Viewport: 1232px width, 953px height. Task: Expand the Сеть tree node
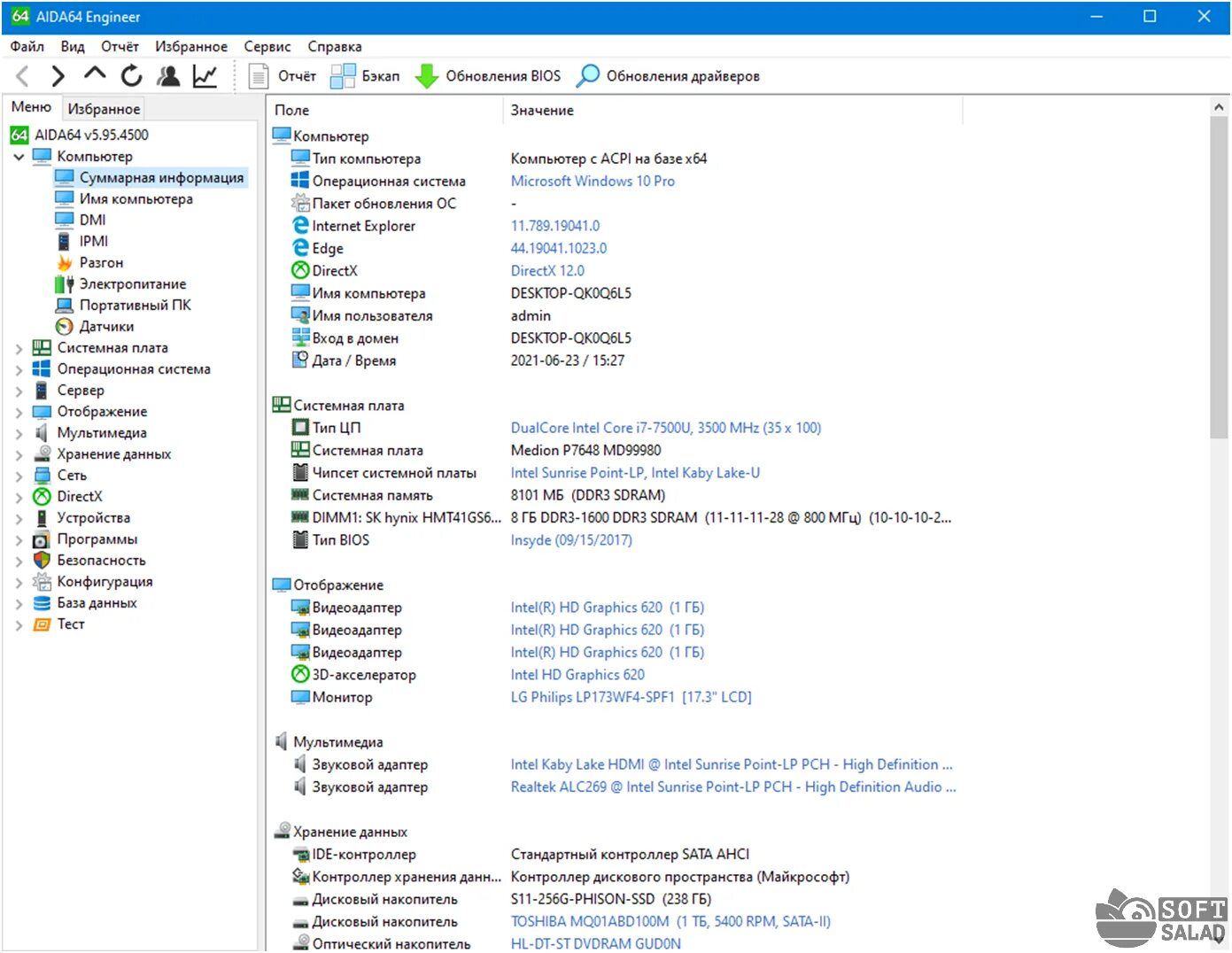point(19,476)
